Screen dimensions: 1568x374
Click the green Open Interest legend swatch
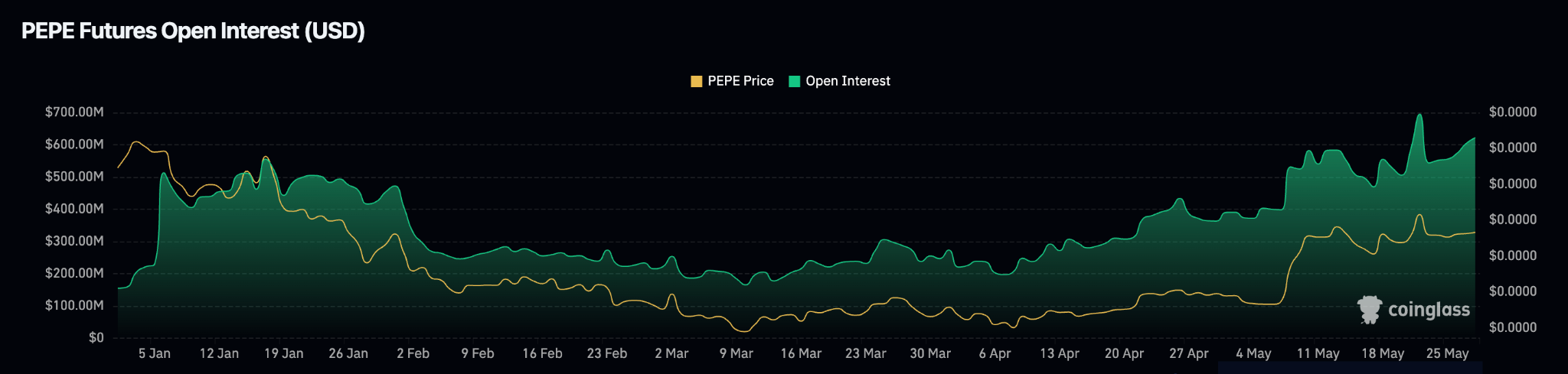(x=795, y=81)
